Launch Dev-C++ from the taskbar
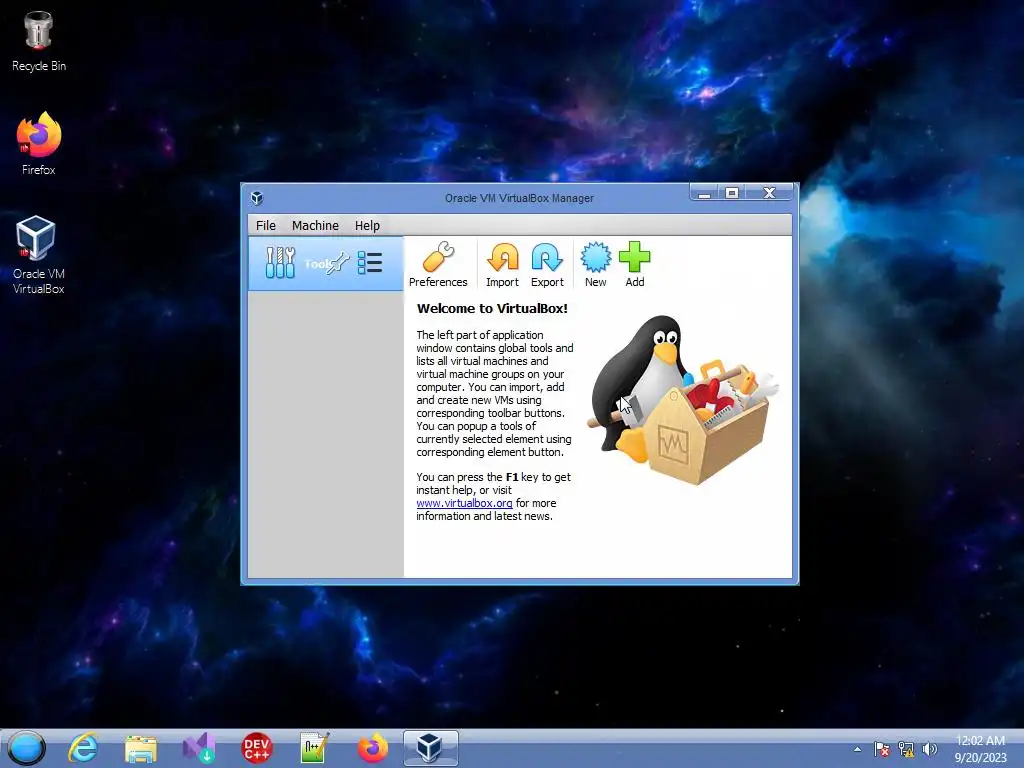 coord(257,748)
